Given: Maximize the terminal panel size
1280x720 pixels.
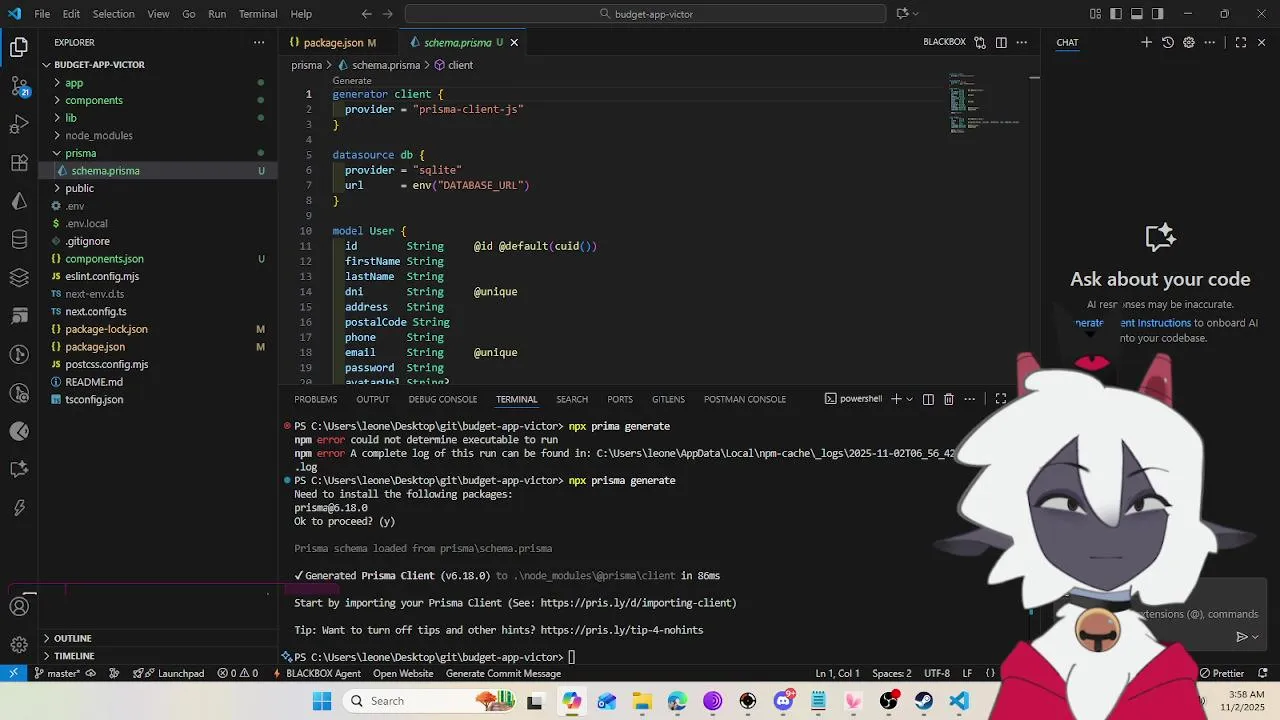Looking at the screenshot, I should 1000,399.
